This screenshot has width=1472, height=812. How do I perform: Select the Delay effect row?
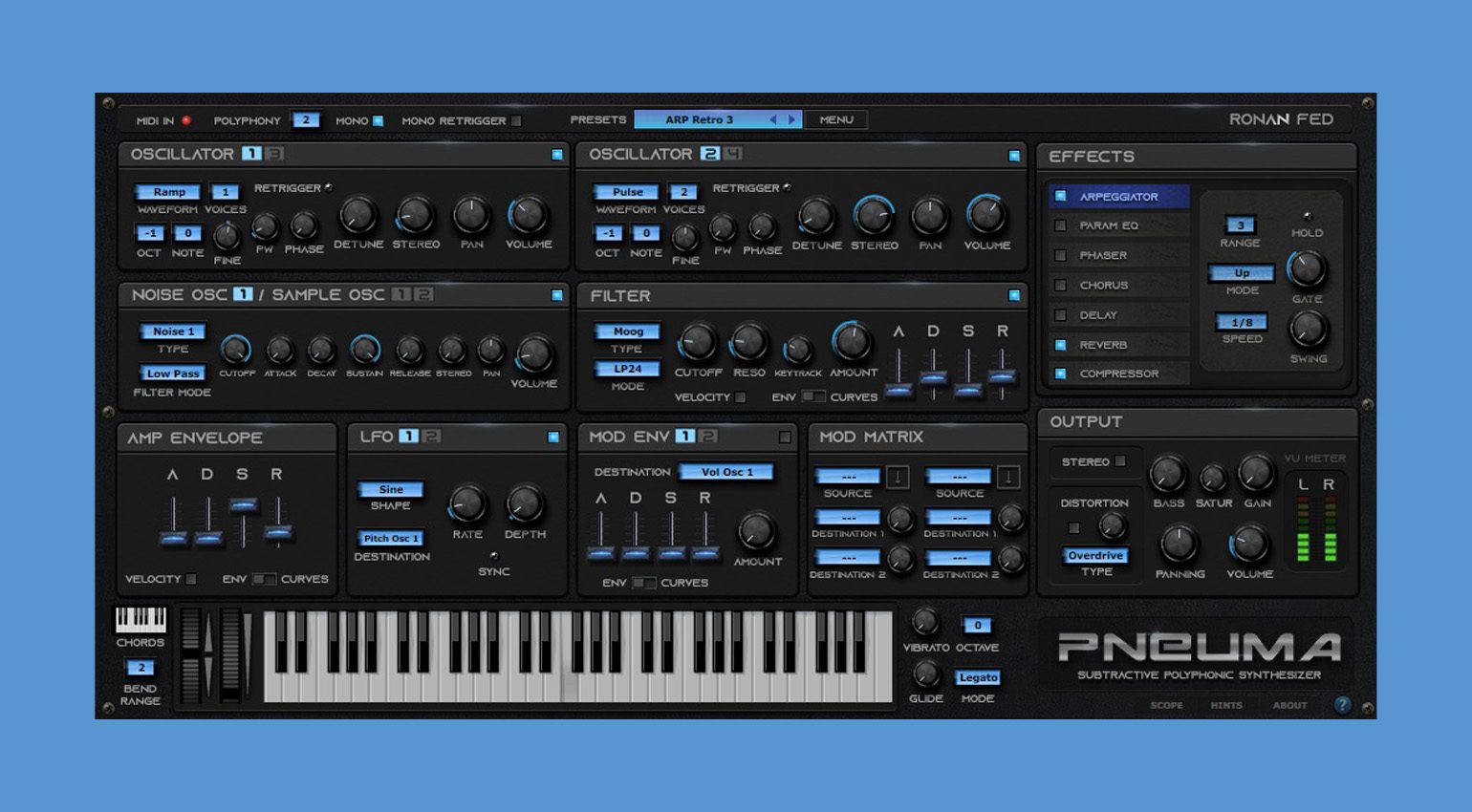coord(1118,314)
